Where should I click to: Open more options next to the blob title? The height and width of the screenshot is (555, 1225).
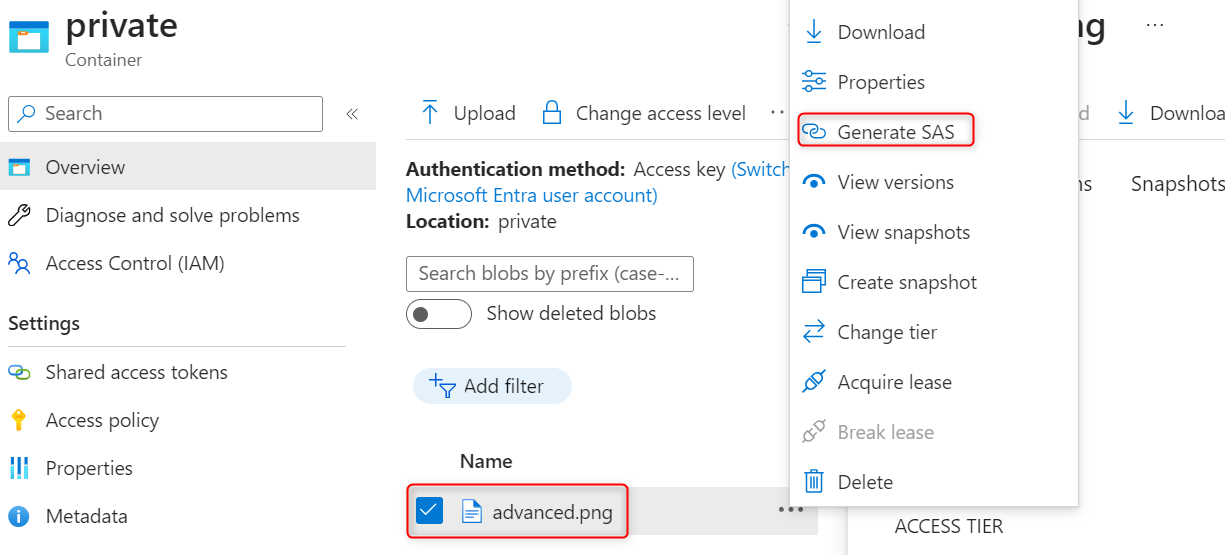[1155, 25]
